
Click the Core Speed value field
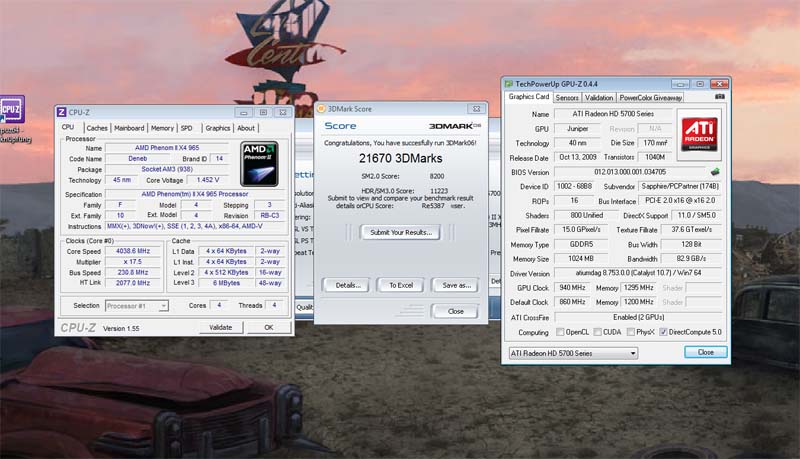click(133, 251)
